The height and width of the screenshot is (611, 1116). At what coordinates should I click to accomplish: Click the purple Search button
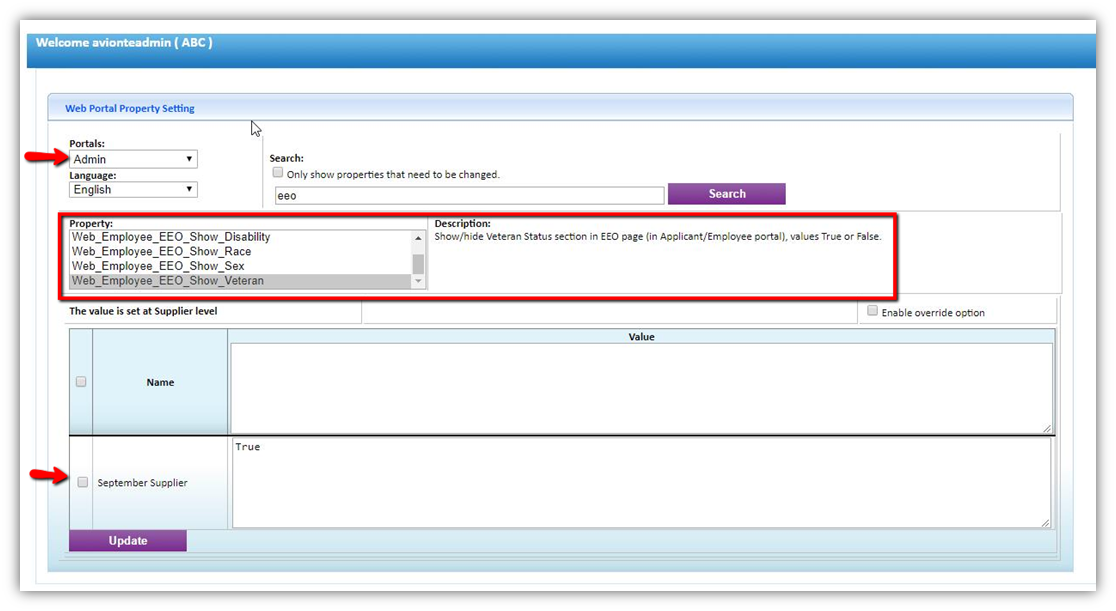pyautogui.click(x=727, y=194)
